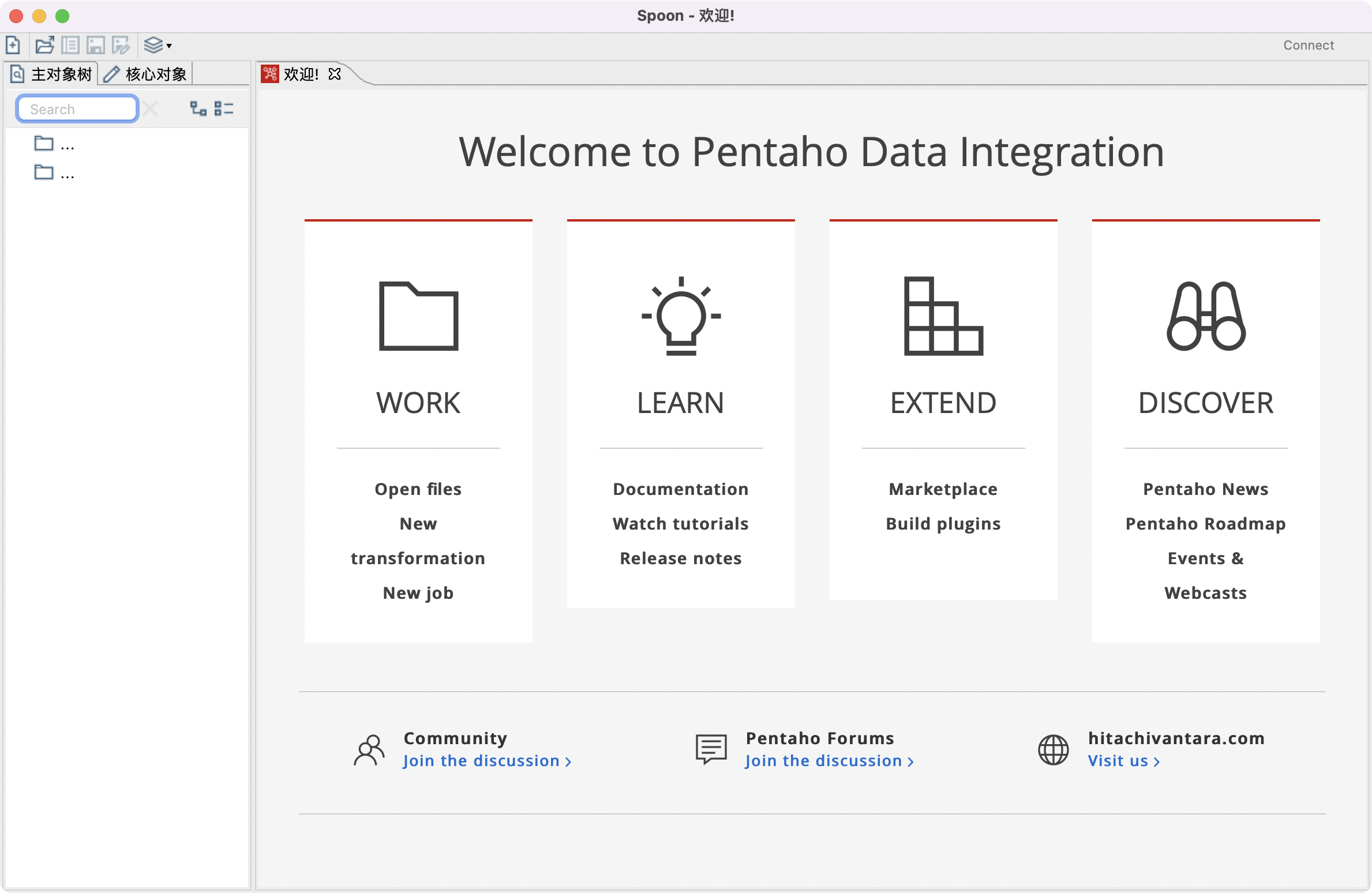Click the EXTEND heading
The width and height of the screenshot is (1372, 893).
point(943,403)
